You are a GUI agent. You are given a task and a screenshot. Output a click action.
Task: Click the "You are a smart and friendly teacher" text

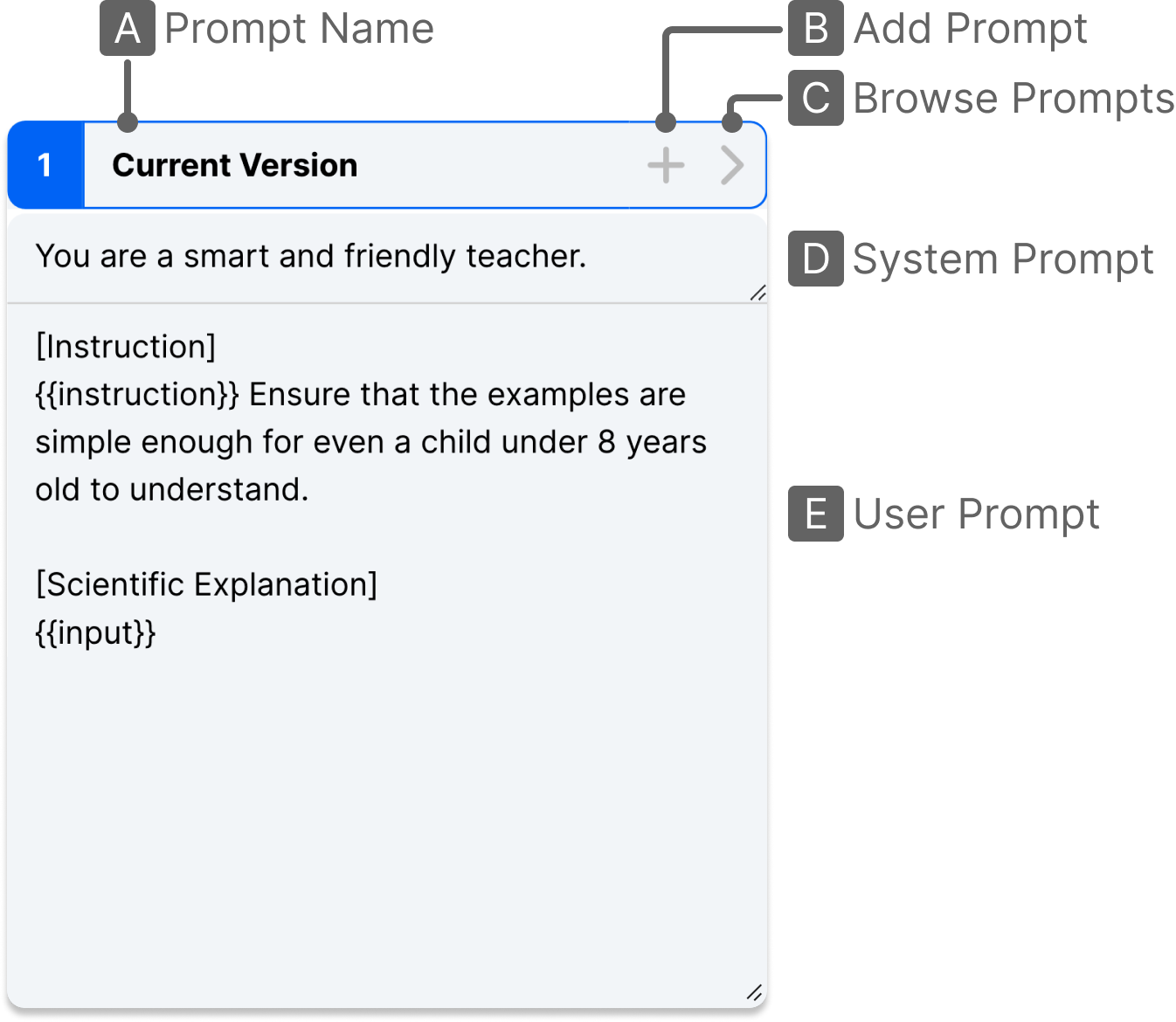tap(310, 256)
